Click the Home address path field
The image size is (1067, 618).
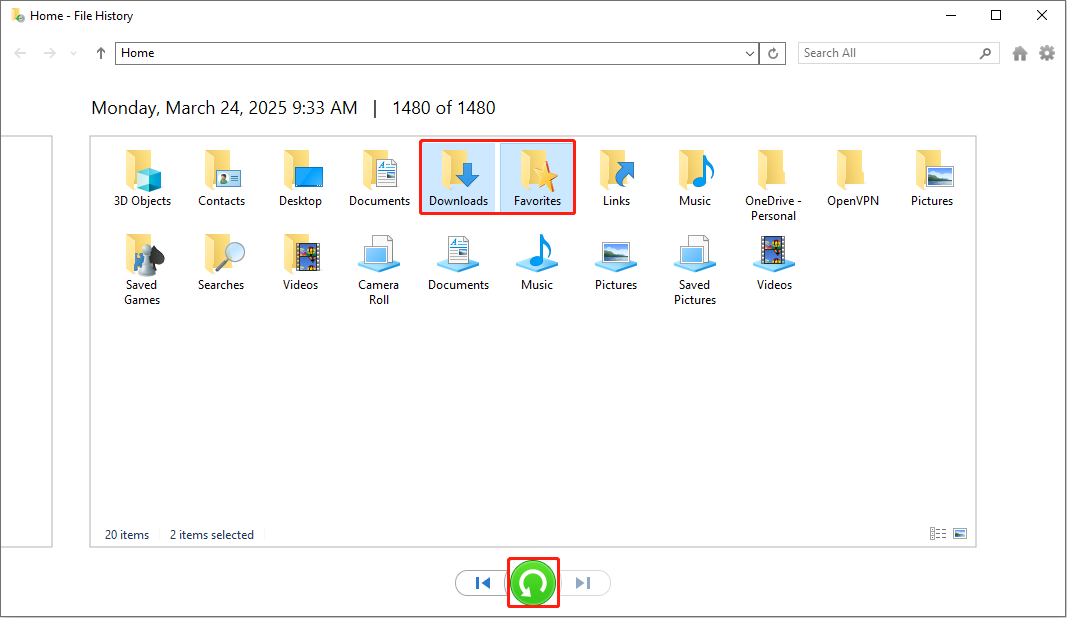430,53
